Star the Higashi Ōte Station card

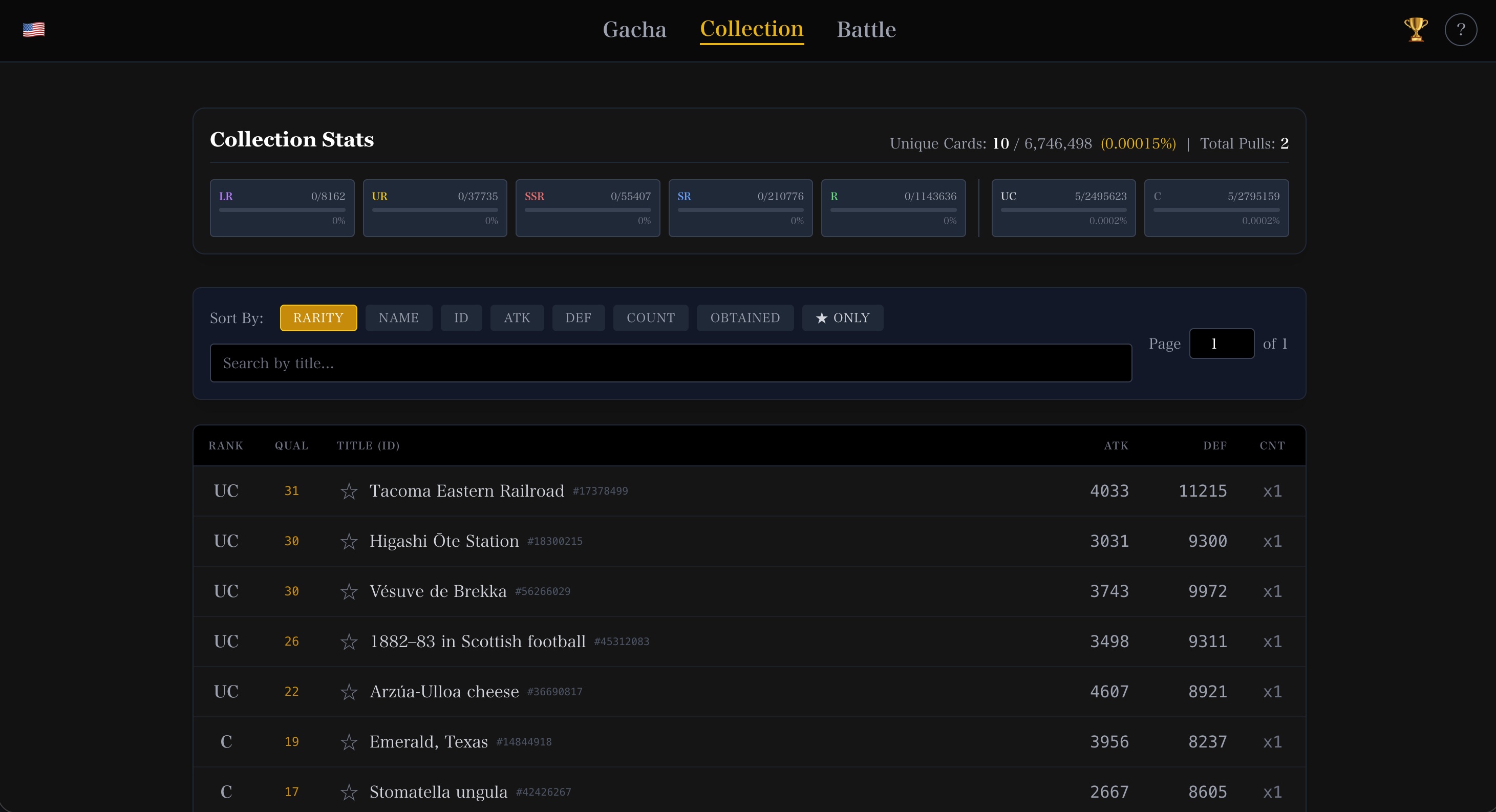click(349, 541)
